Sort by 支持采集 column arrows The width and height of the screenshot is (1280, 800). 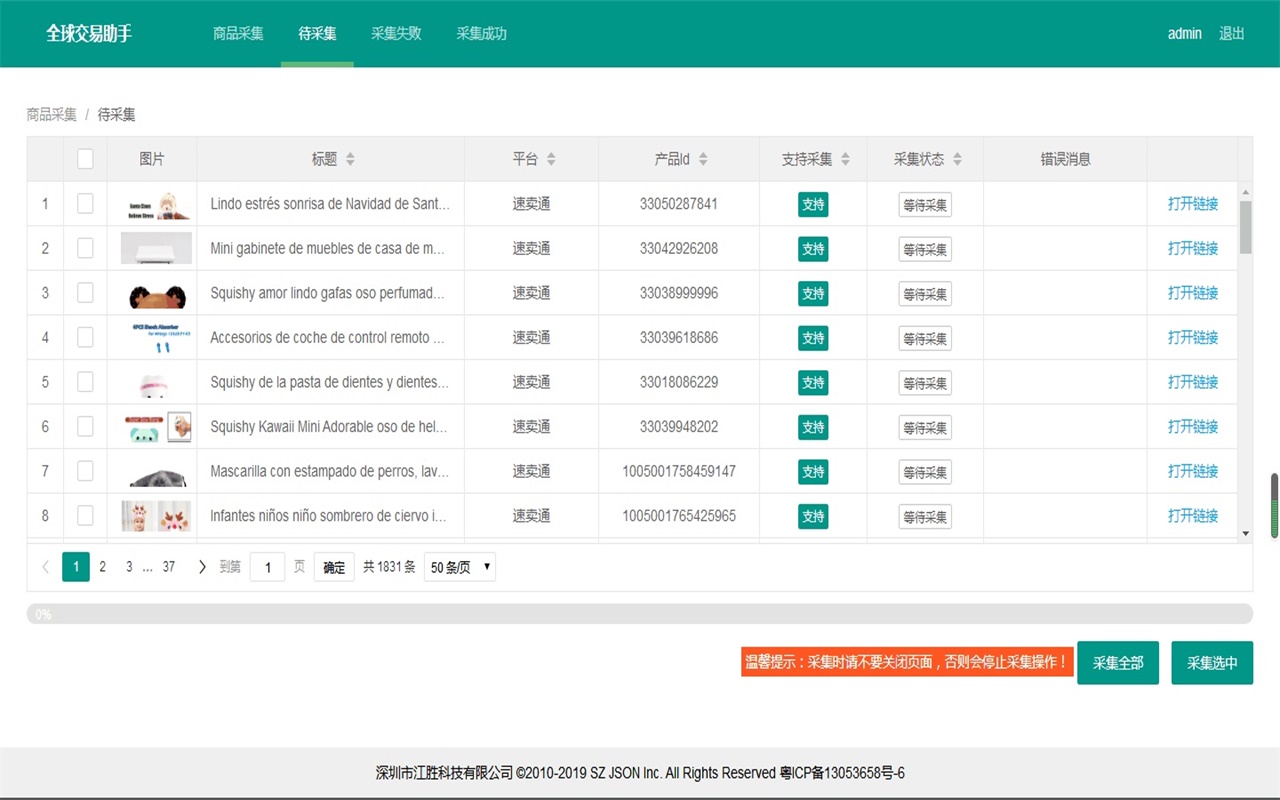(845, 160)
